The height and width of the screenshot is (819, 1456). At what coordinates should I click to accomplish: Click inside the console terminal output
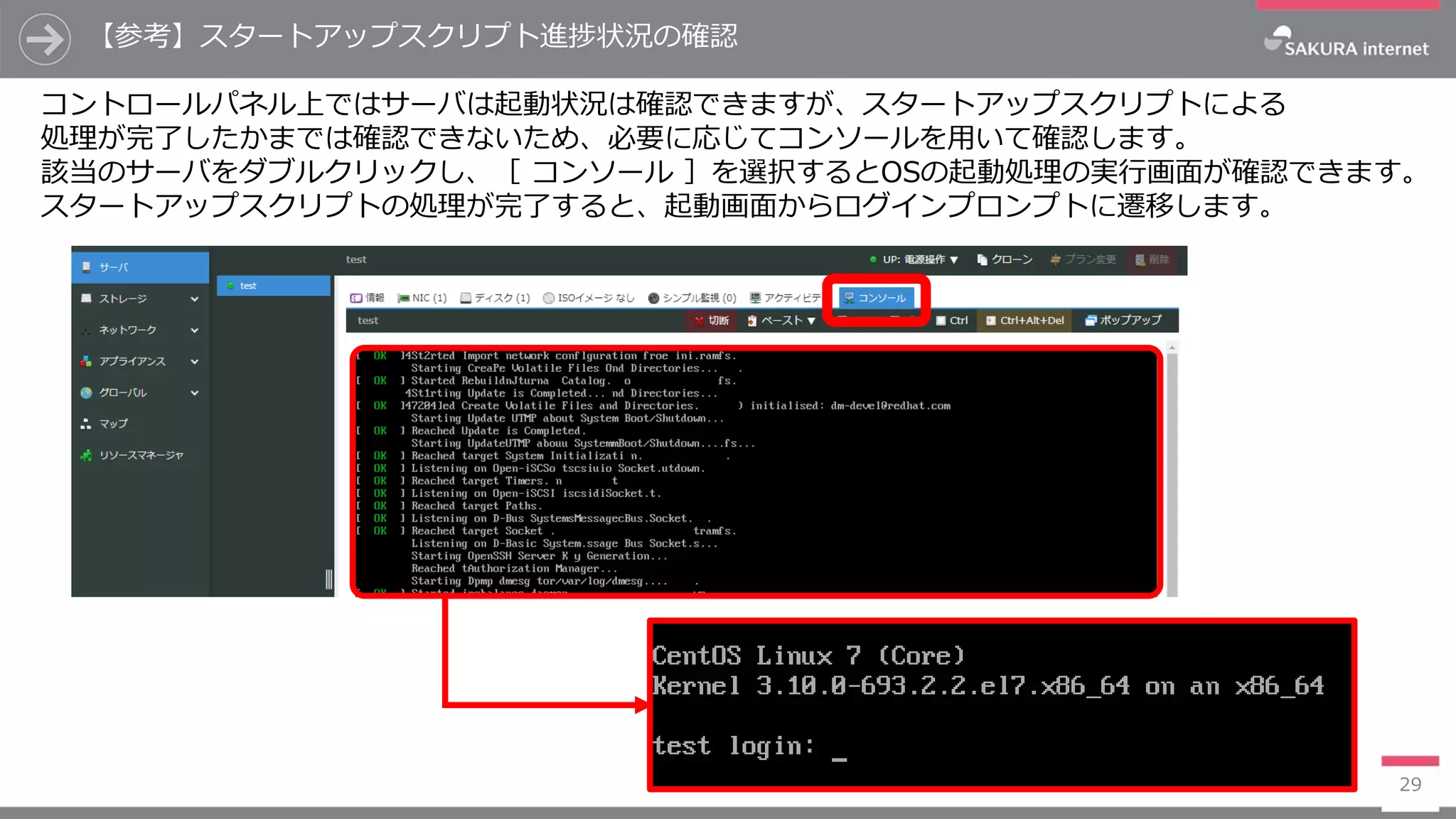click(756, 472)
